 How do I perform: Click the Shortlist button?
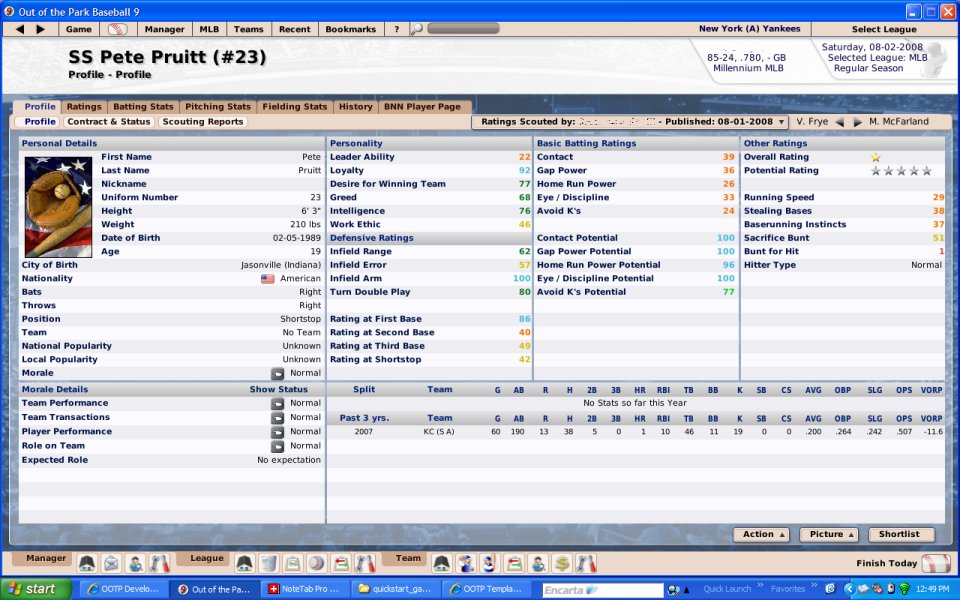coord(899,534)
